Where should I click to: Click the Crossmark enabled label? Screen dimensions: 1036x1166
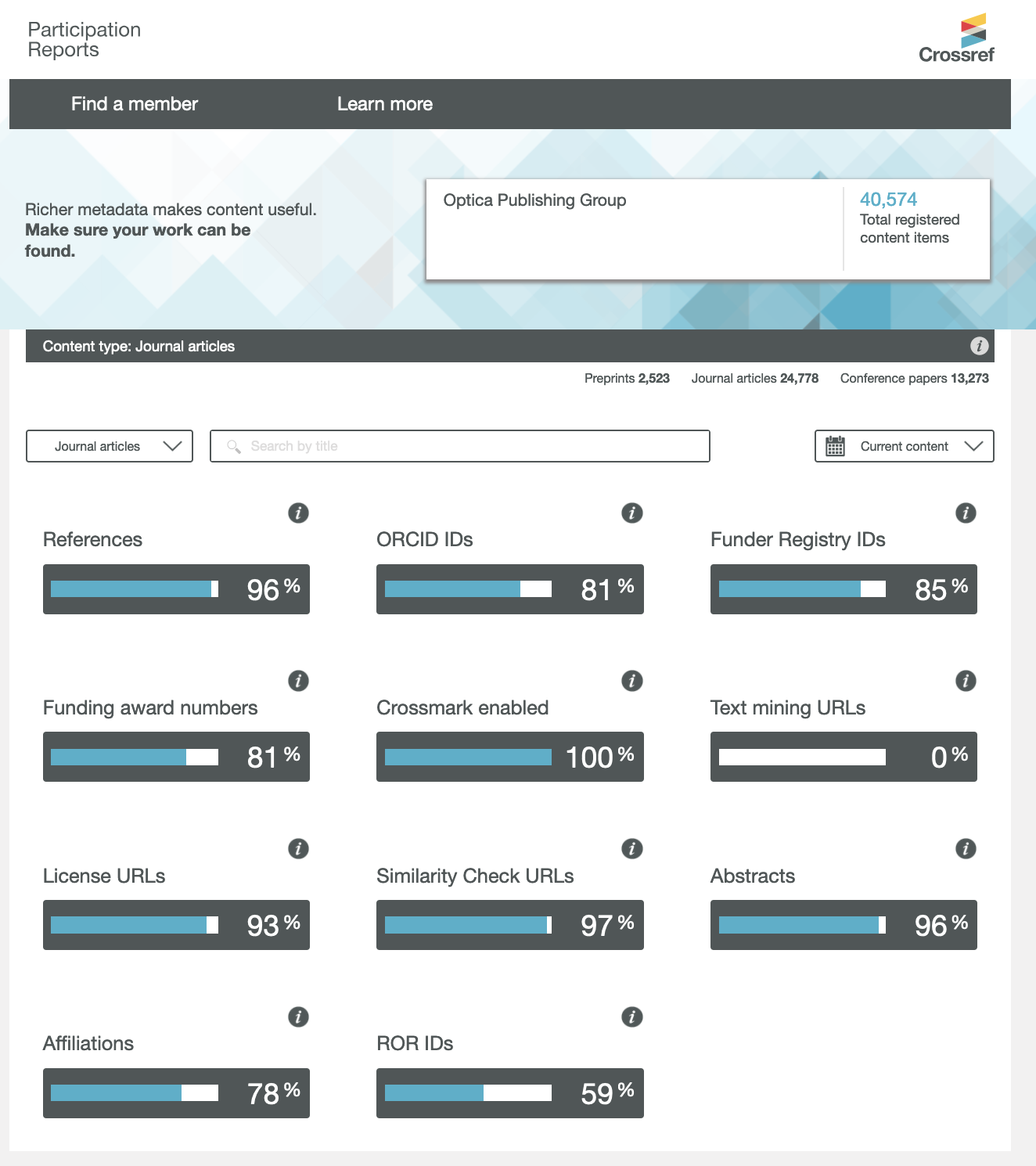point(462,707)
